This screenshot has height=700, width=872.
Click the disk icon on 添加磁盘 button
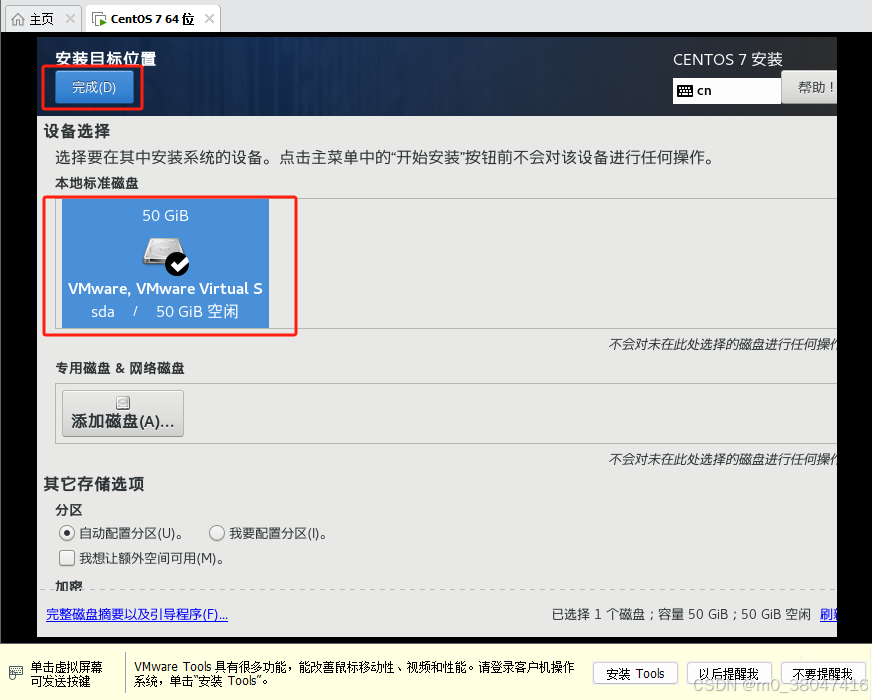tap(123, 403)
